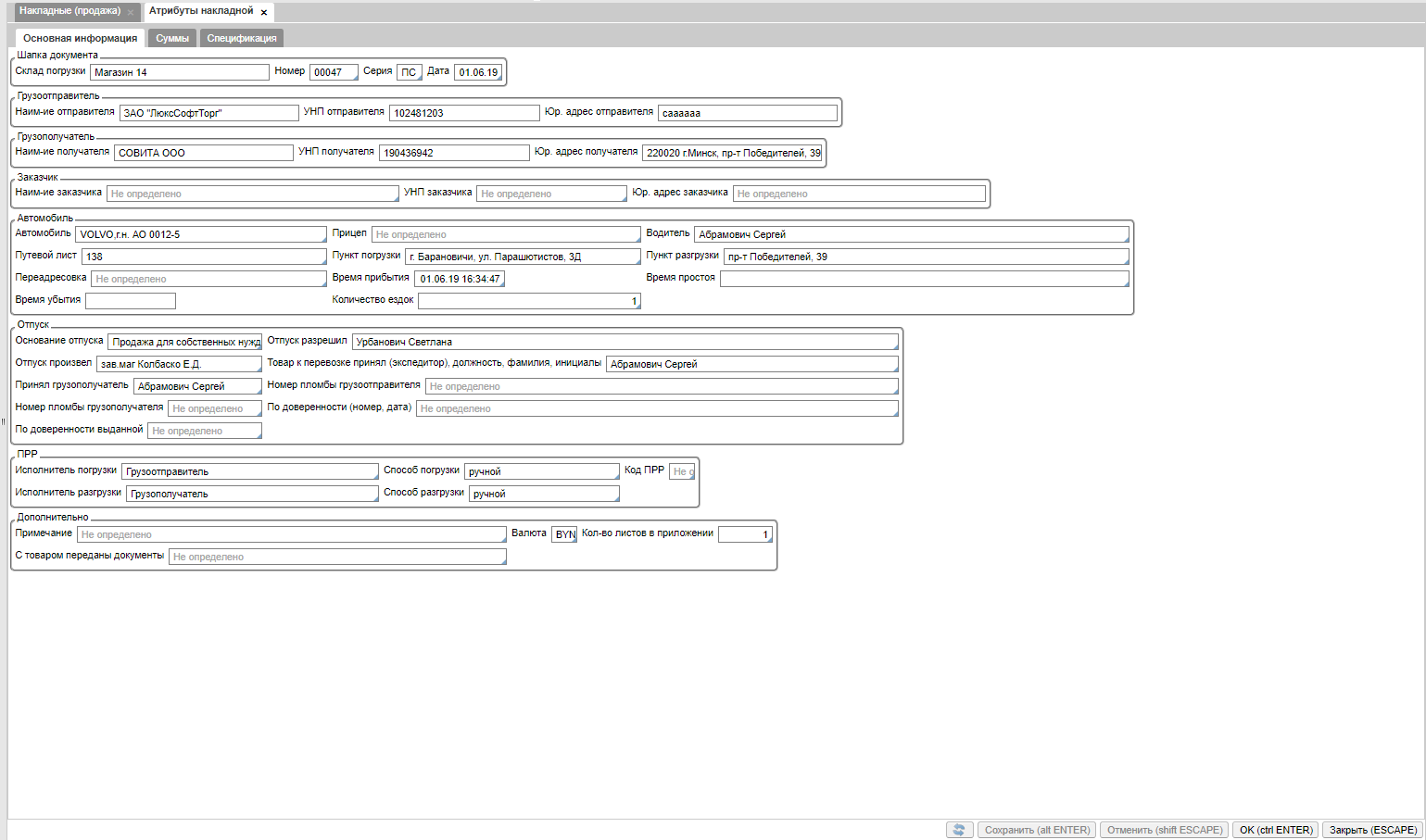Click the Наим-ие заказчика field

click(x=253, y=194)
